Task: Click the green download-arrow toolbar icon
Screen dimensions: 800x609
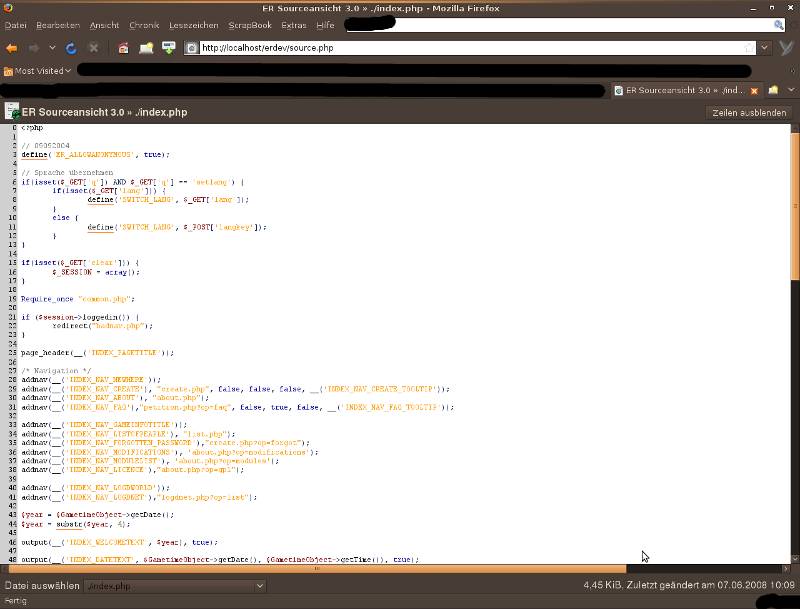Action: [168, 48]
